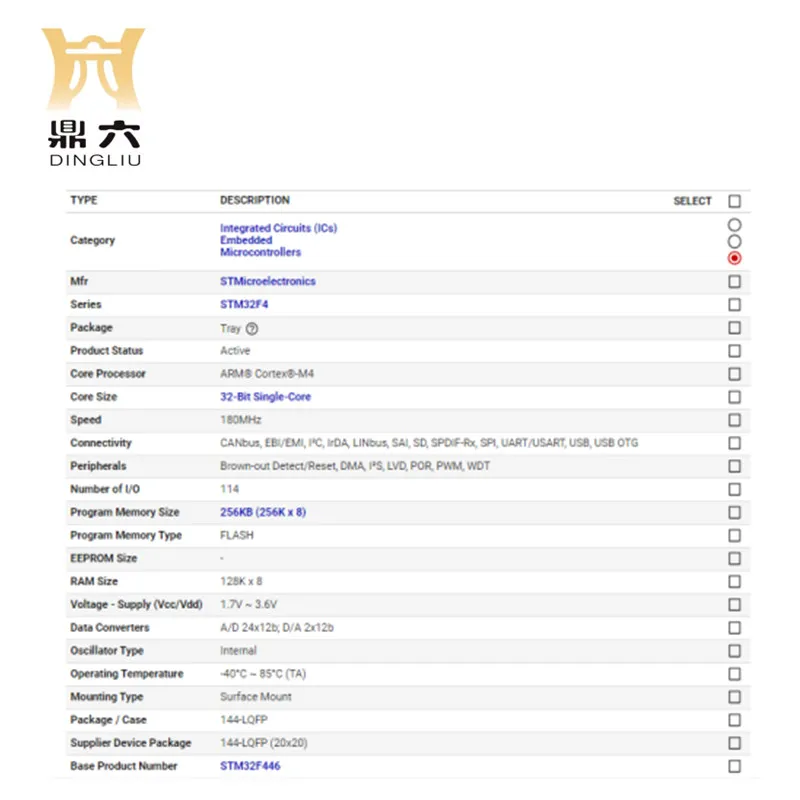Click the CANbus connectivity list text
The width and height of the screenshot is (800, 800).
tap(429, 442)
